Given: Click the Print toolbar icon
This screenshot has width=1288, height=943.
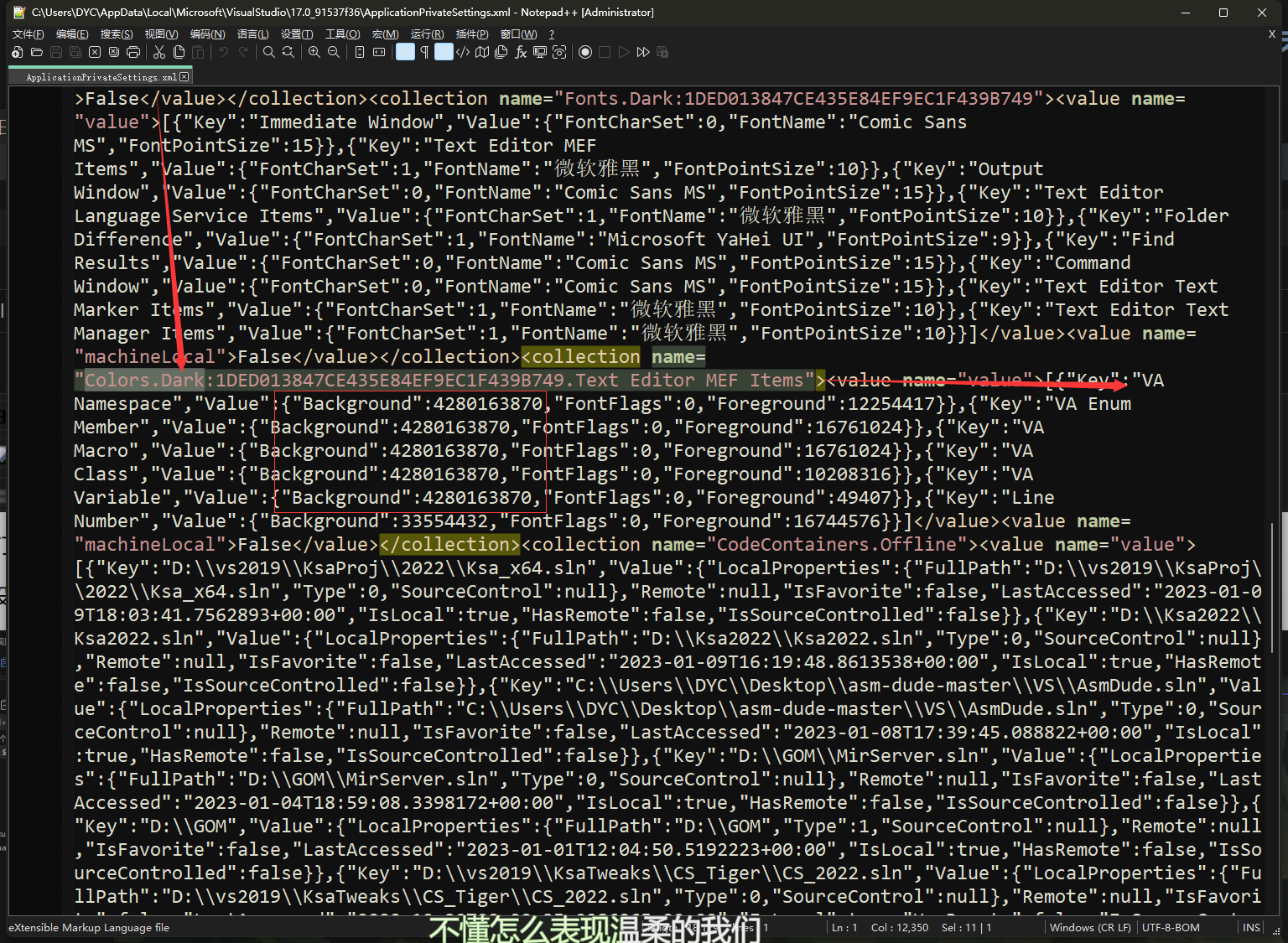Looking at the screenshot, I should pos(133,52).
